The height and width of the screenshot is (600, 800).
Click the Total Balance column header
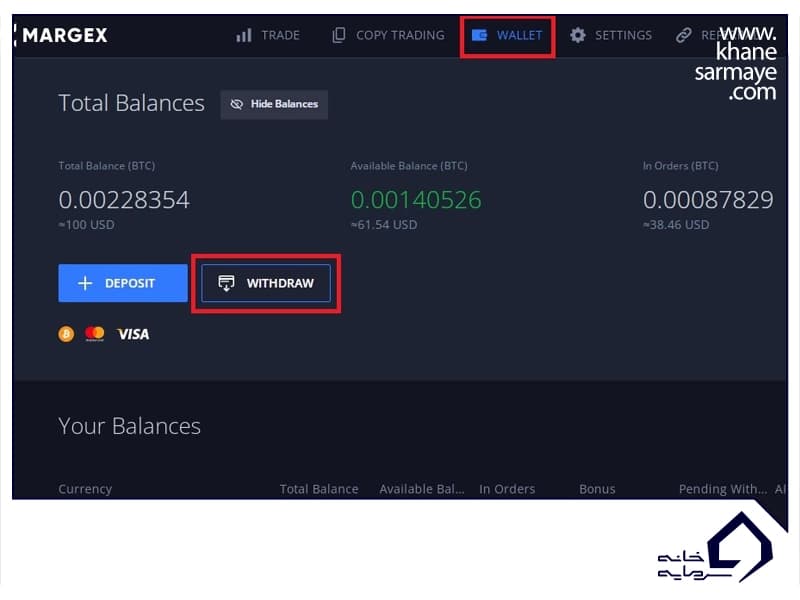[319, 489]
